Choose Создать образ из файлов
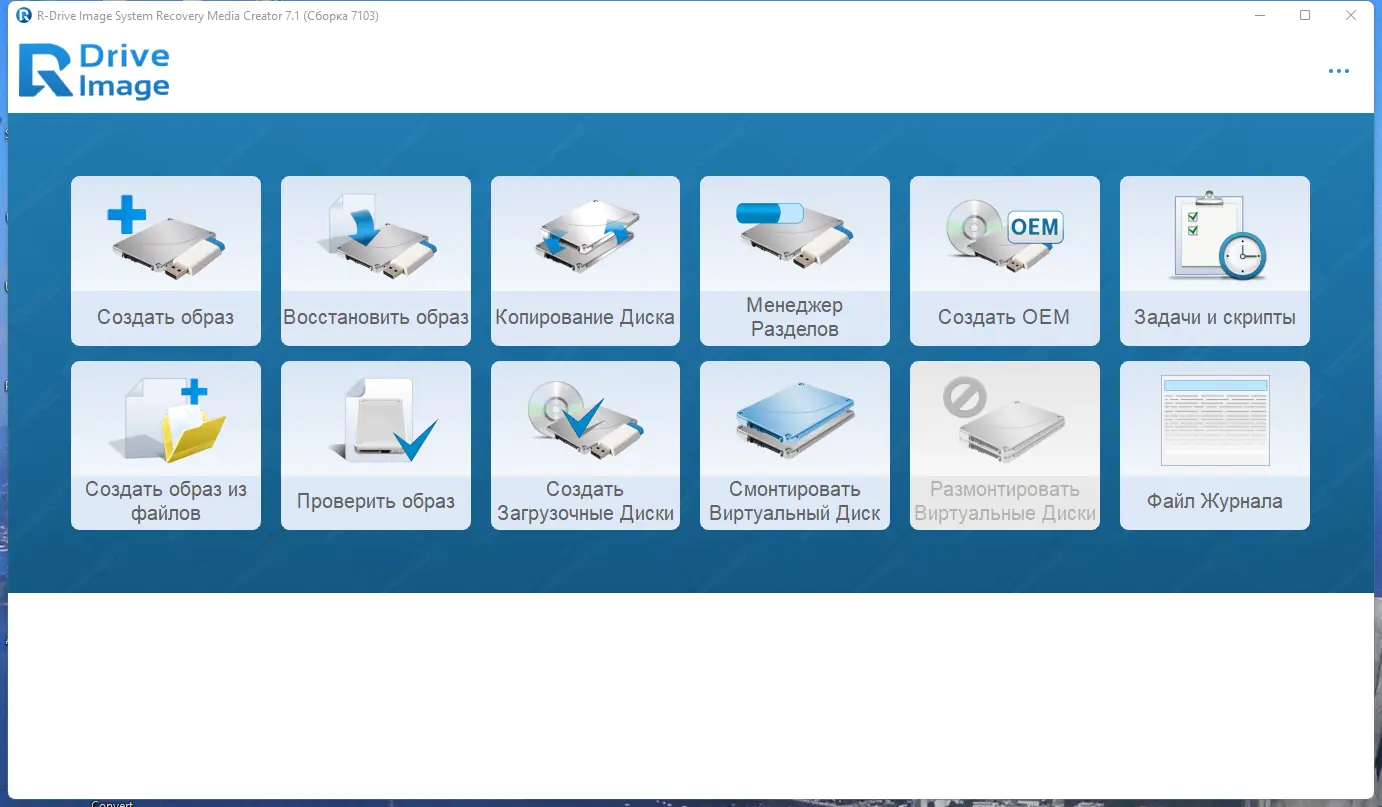The width and height of the screenshot is (1382, 807). [166, 445]
